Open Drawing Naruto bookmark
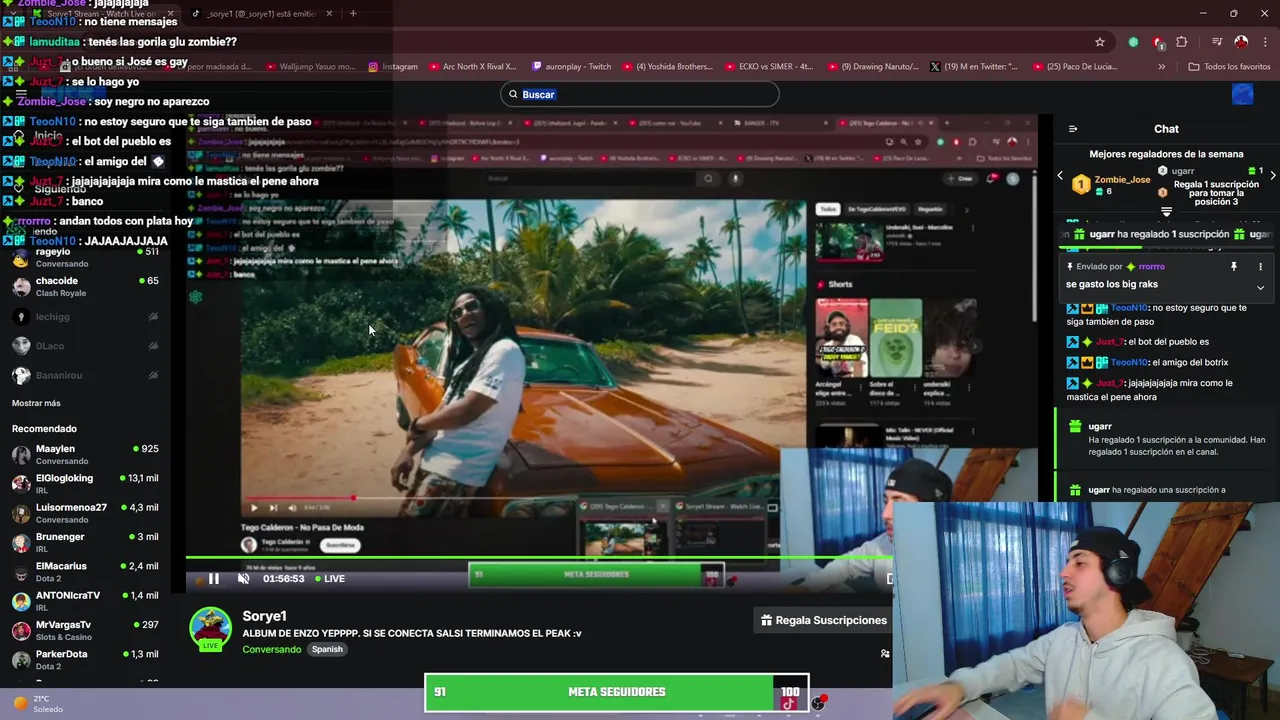The height and width of the screenshot is (720, 1280). [872, 67]
